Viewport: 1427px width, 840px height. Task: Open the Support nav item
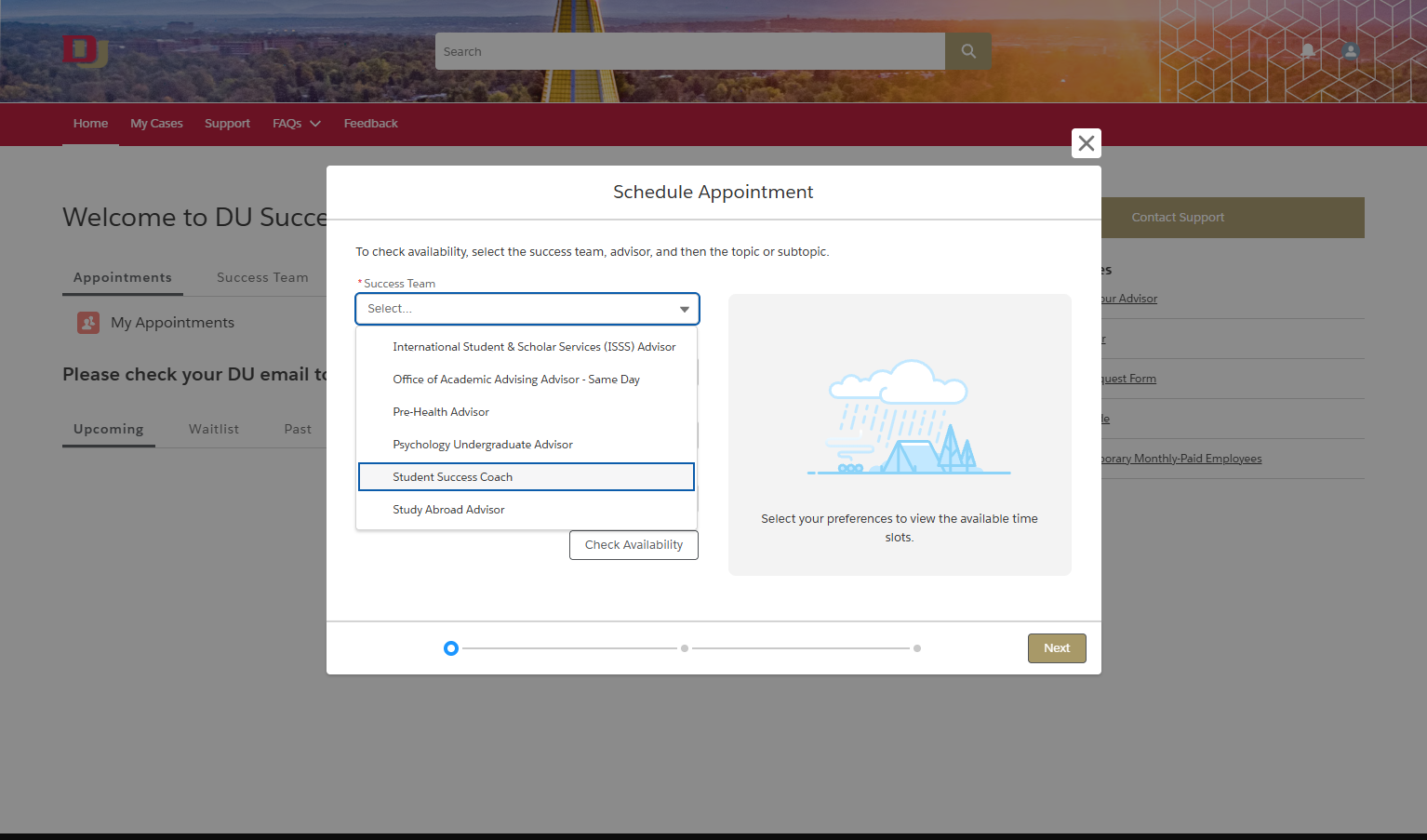click(227, 124)
